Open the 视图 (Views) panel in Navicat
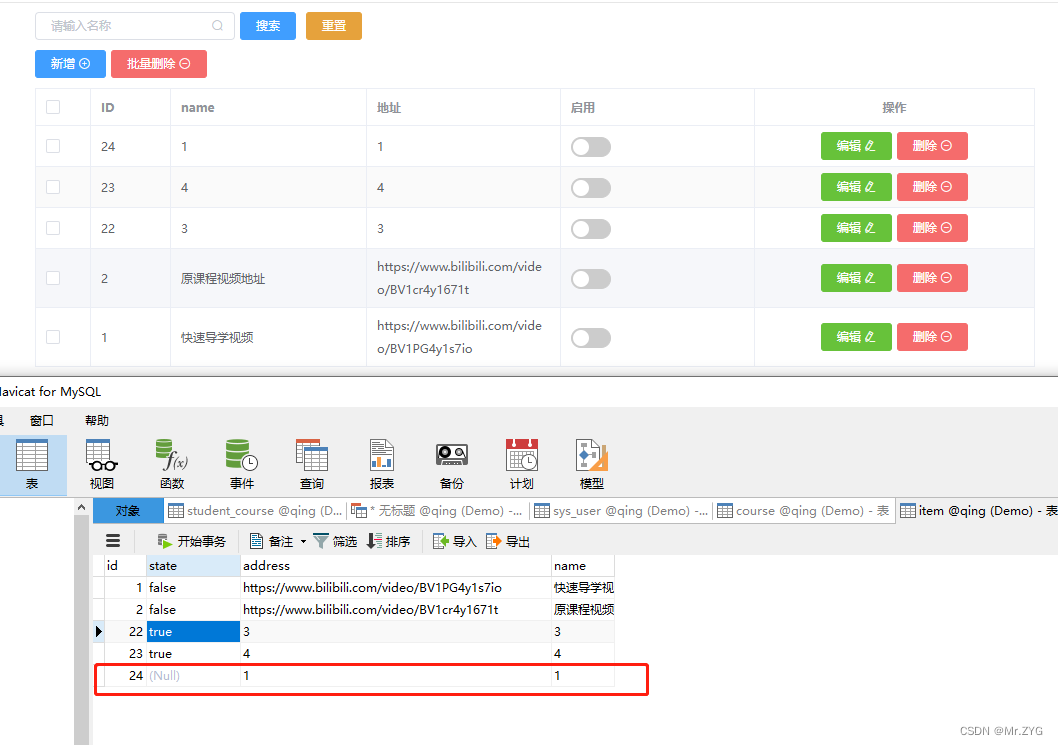Viewport: 1058px width, 745px height. 100,462
